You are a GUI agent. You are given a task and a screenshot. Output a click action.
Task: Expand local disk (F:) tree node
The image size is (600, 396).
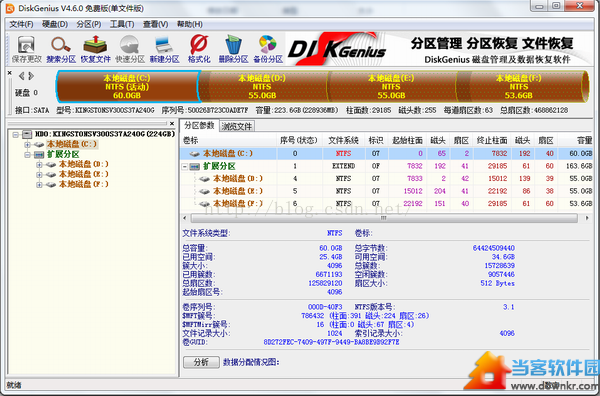click(39, 185)
